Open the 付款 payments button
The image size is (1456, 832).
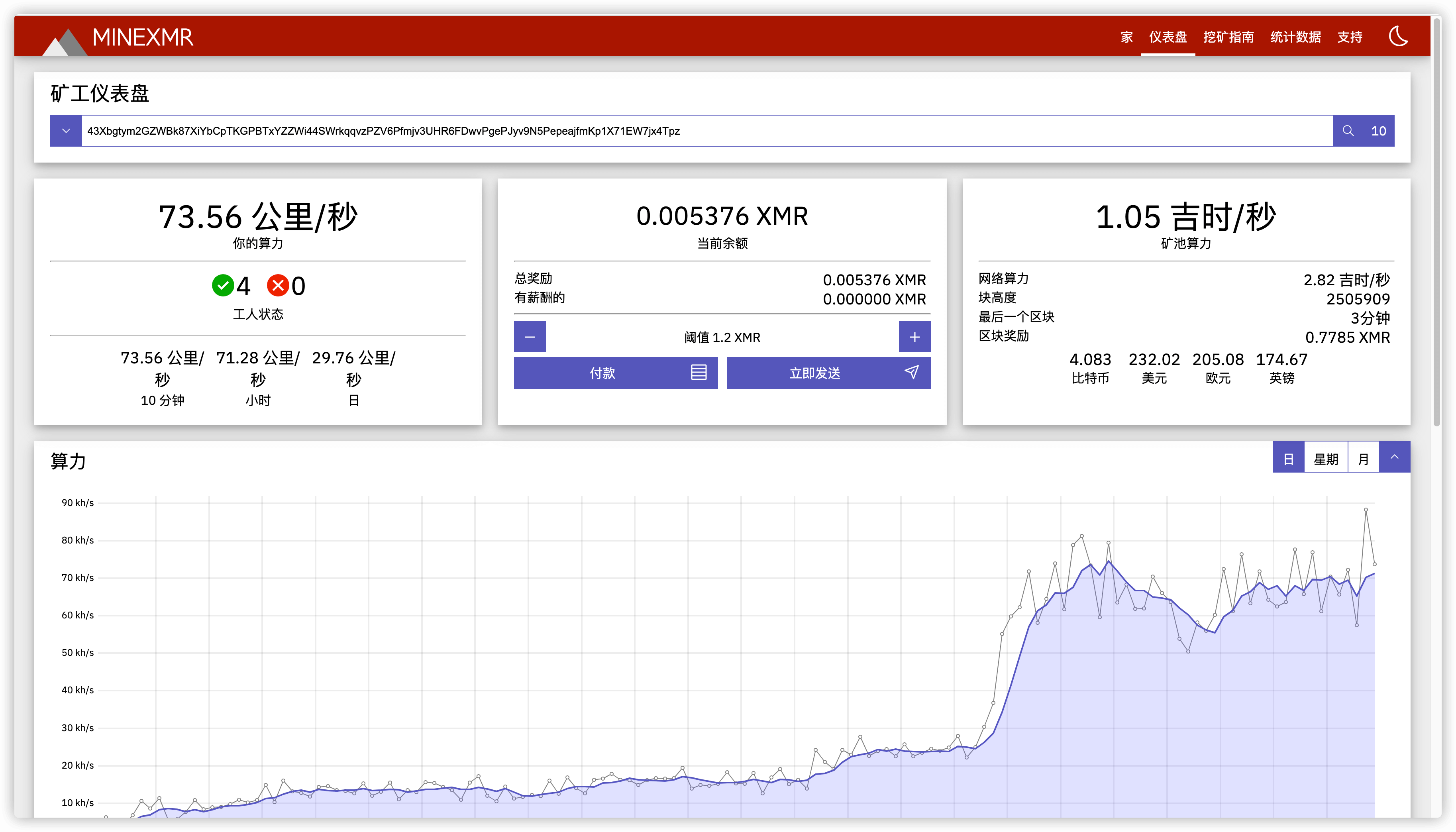tap(615, 373)
